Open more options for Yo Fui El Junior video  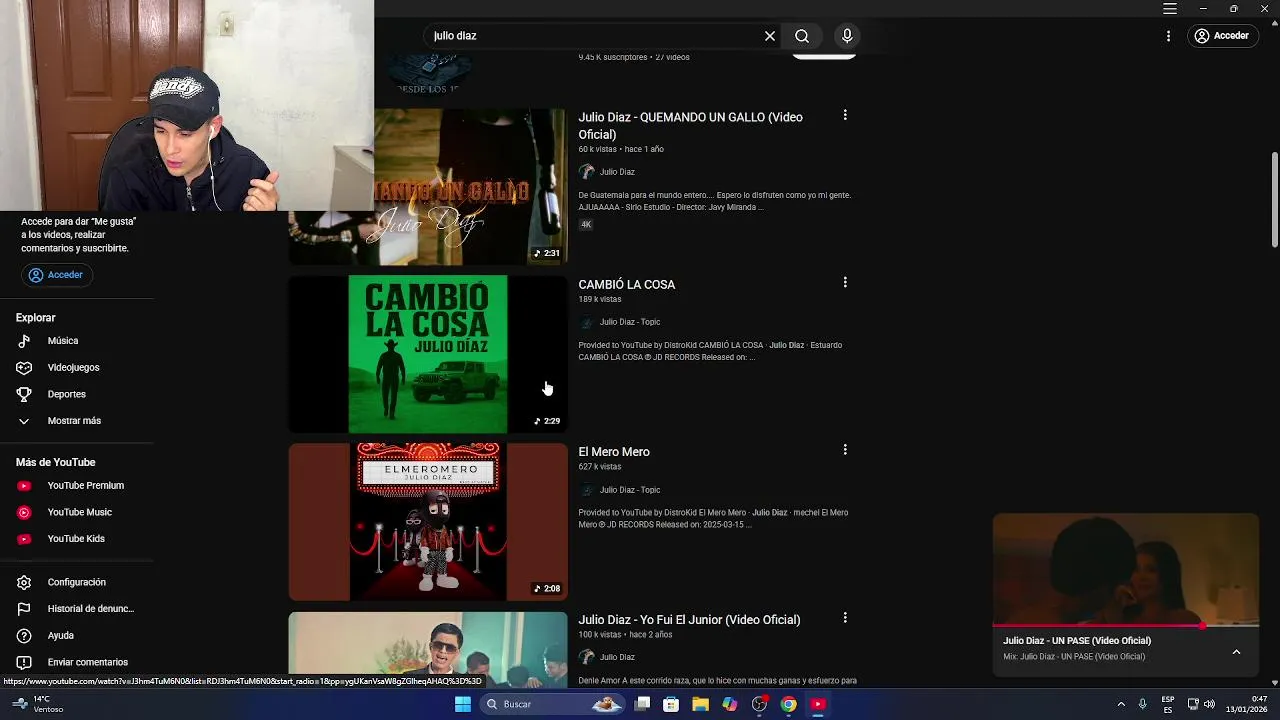(x=845, y=618)
